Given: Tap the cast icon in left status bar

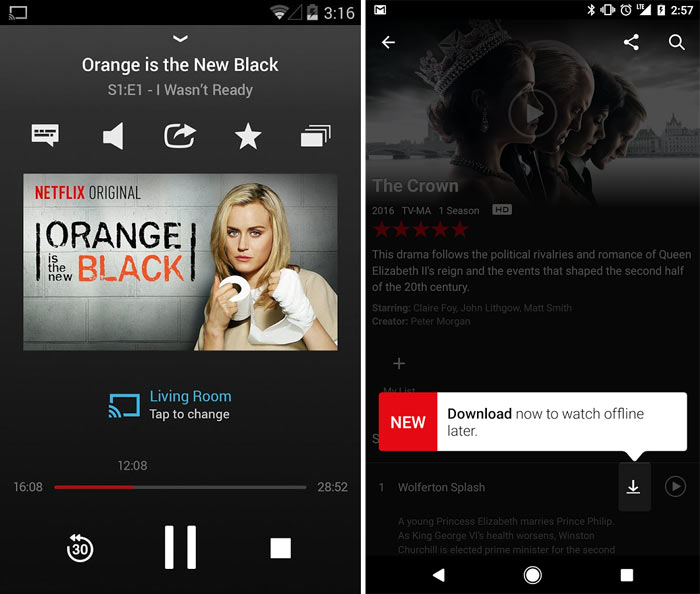Looking at the screenshot, I should (18, 12).
